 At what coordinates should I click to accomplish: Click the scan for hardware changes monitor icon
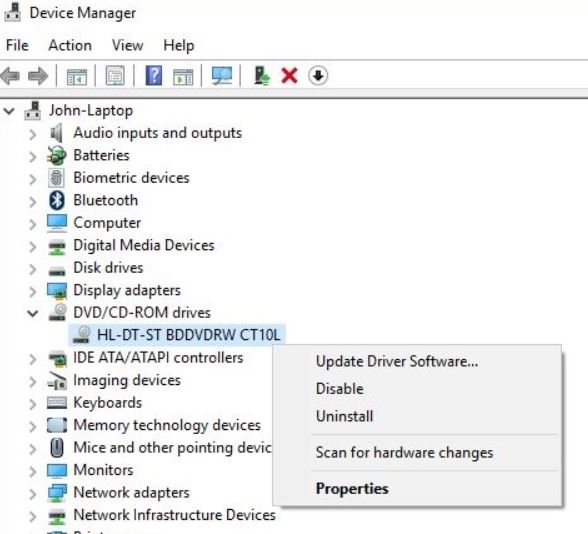[x=222, y=75]
